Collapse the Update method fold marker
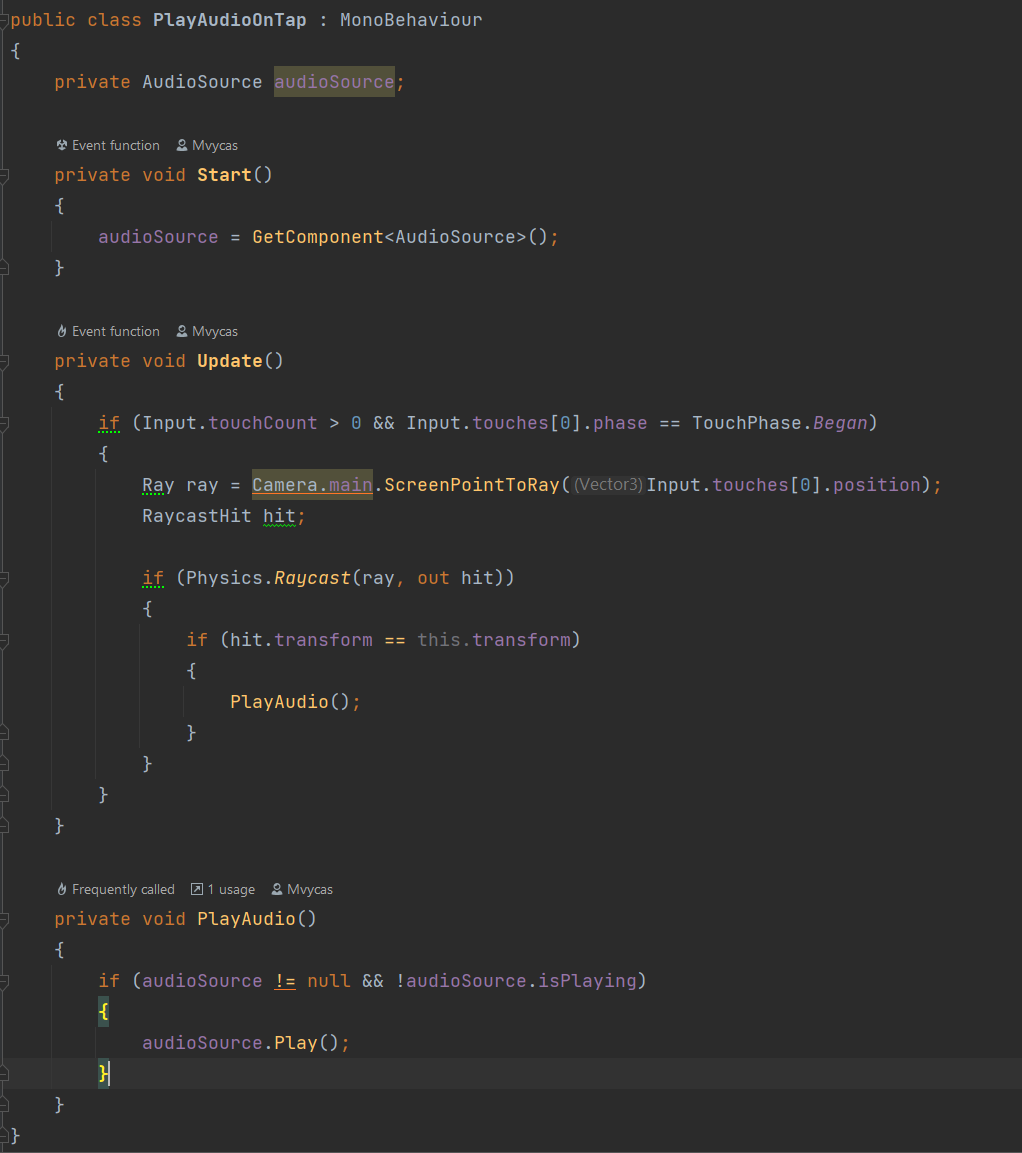The width and height of the screenshot is (1022, 1153). (4, 361)
